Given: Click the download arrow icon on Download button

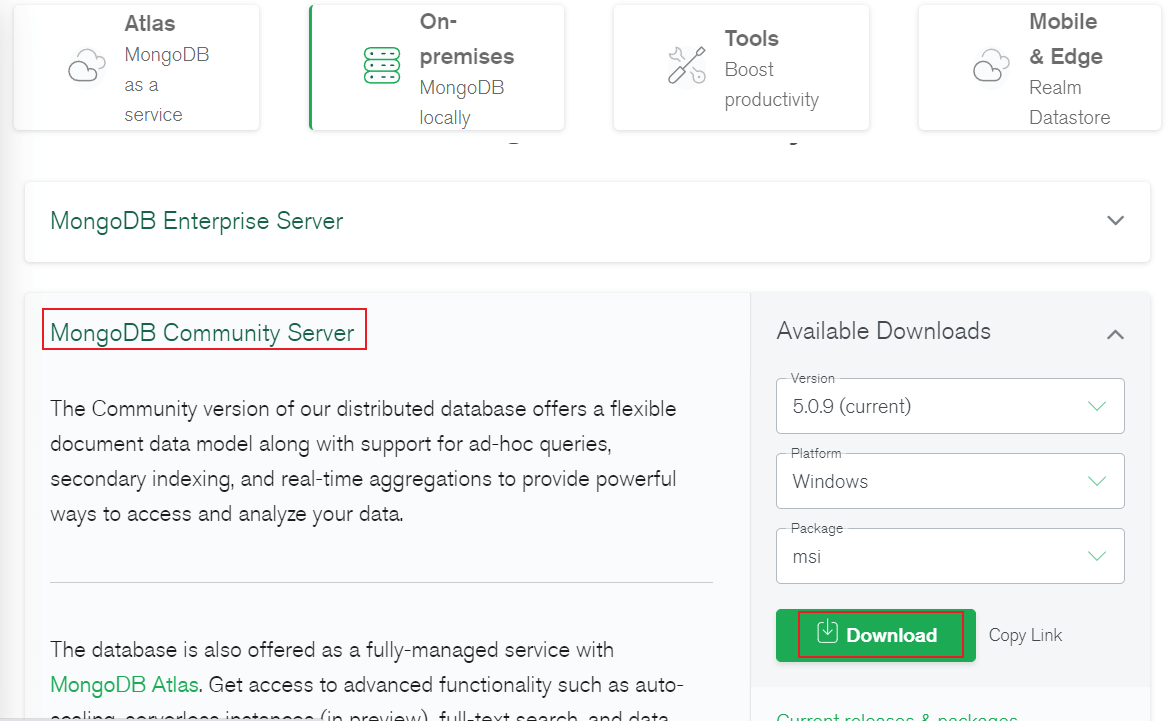Looking at the screenshot, I should click(827, 632).
